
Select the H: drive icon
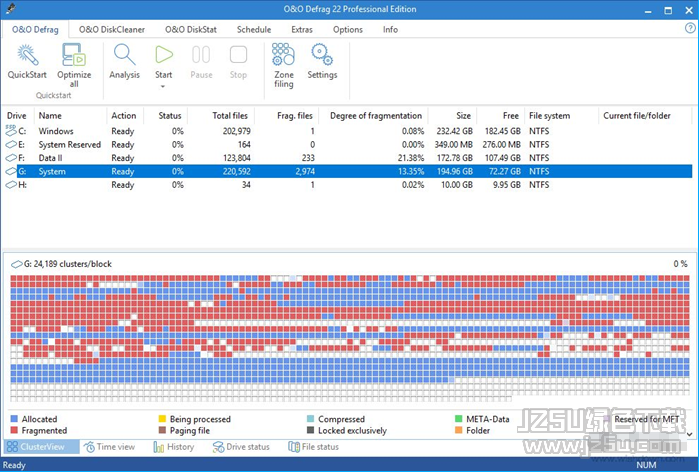pos(11,185)
